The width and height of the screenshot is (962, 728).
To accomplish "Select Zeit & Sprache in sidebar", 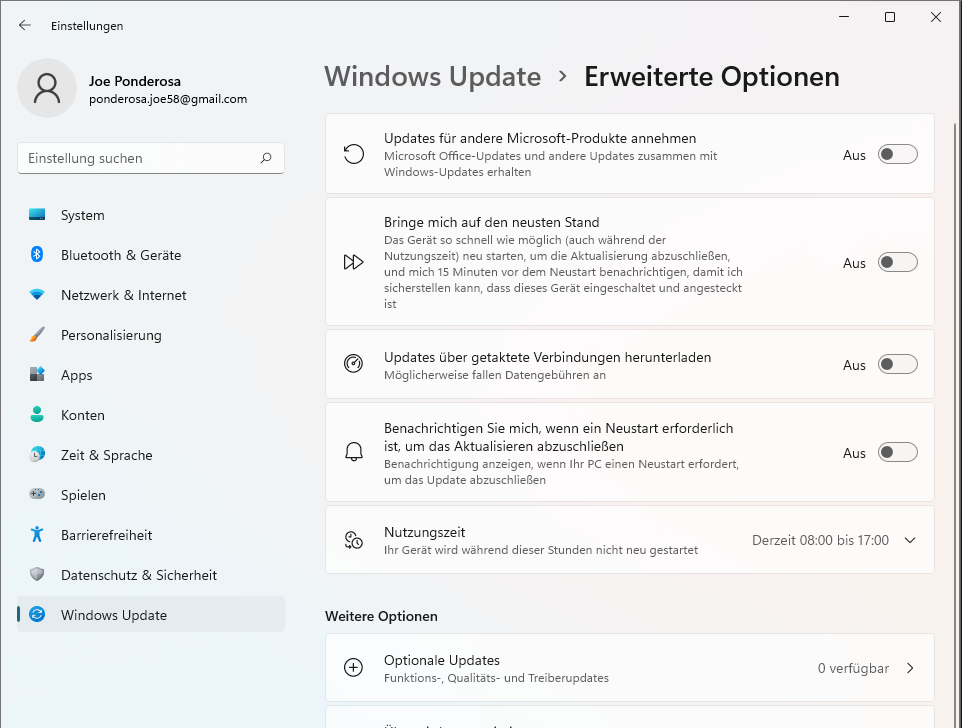I will pos(106,455).
